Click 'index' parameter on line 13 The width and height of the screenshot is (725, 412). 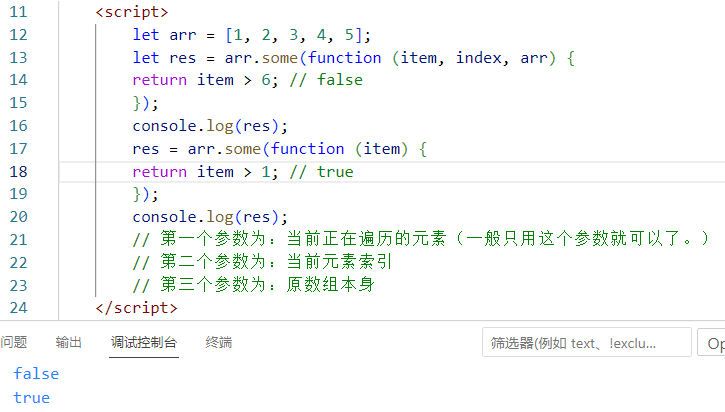coord(479,58)
